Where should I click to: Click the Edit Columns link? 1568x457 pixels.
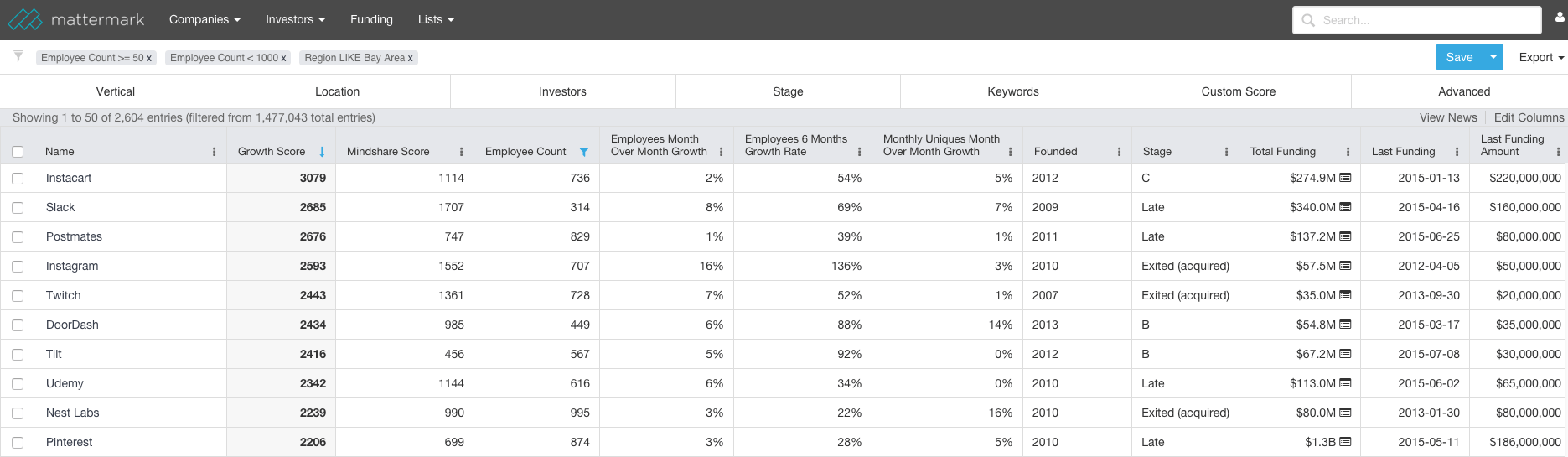click(x=1529, y=117)
